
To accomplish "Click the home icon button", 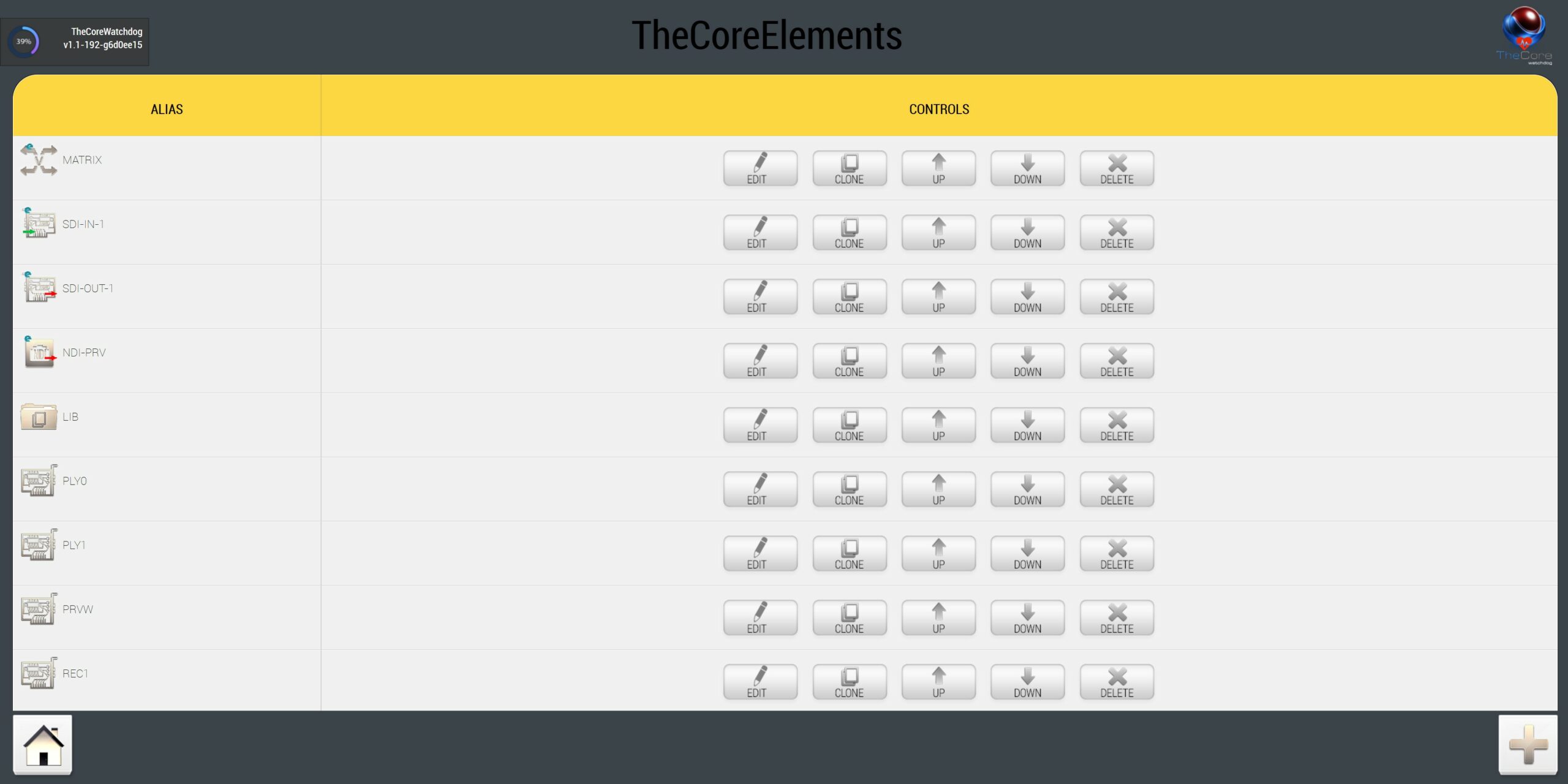I will [42, 745].
